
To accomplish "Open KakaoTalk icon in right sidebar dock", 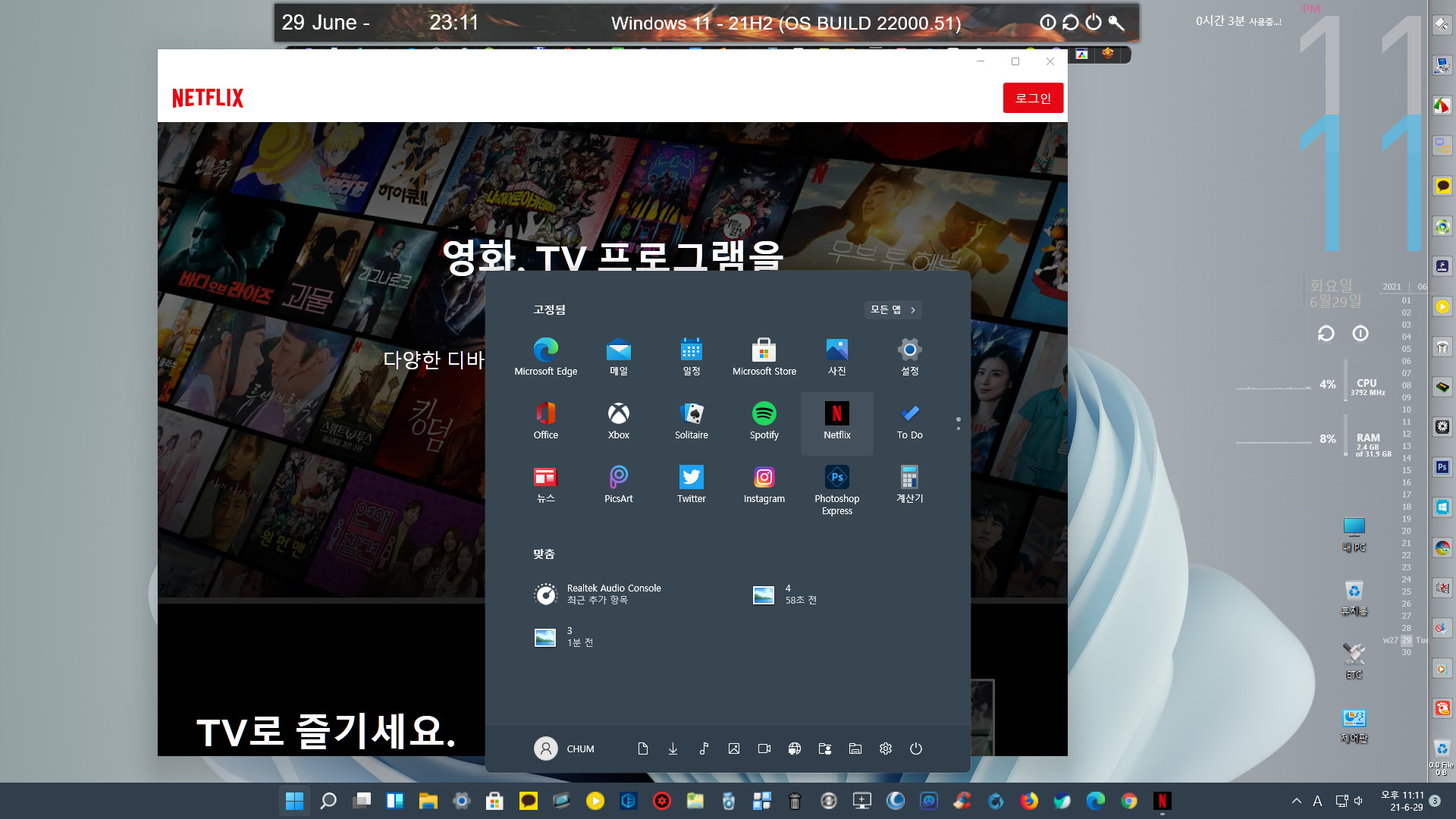I will [x=1442, y=186].
